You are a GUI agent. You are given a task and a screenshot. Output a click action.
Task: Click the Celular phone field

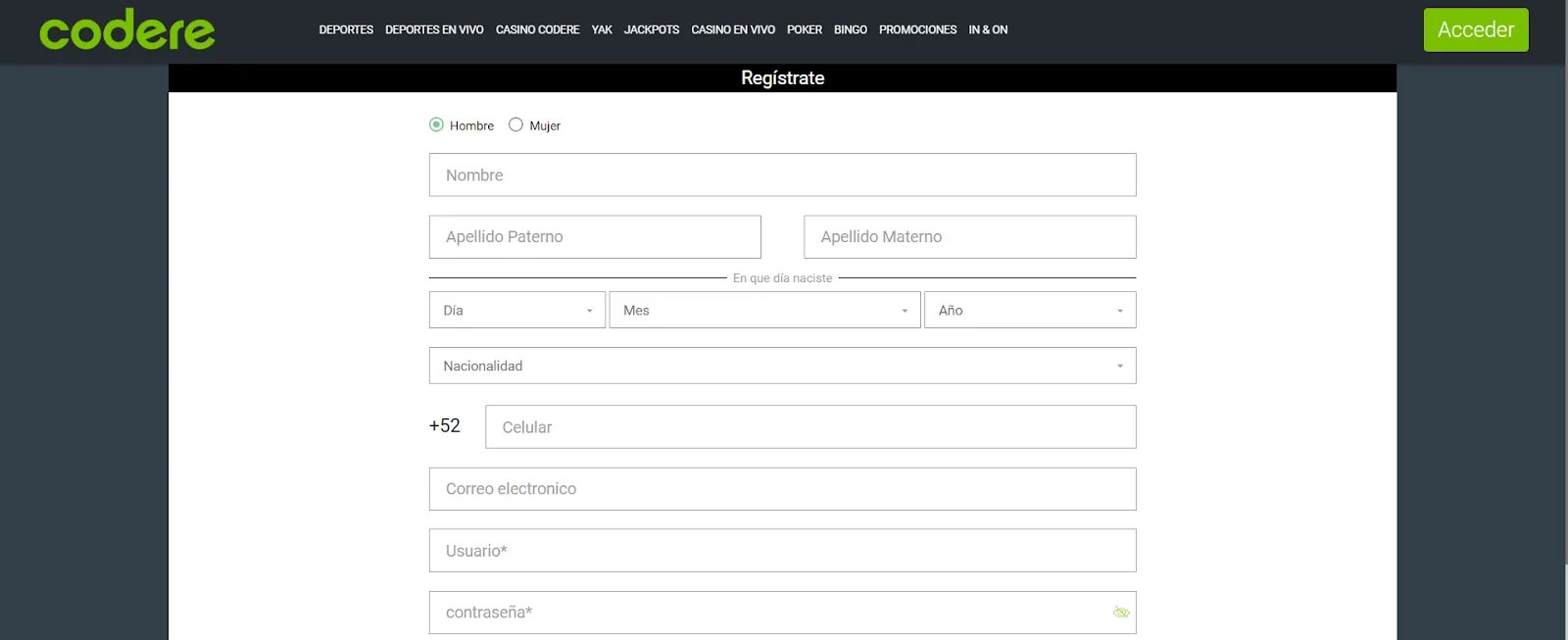810,427
